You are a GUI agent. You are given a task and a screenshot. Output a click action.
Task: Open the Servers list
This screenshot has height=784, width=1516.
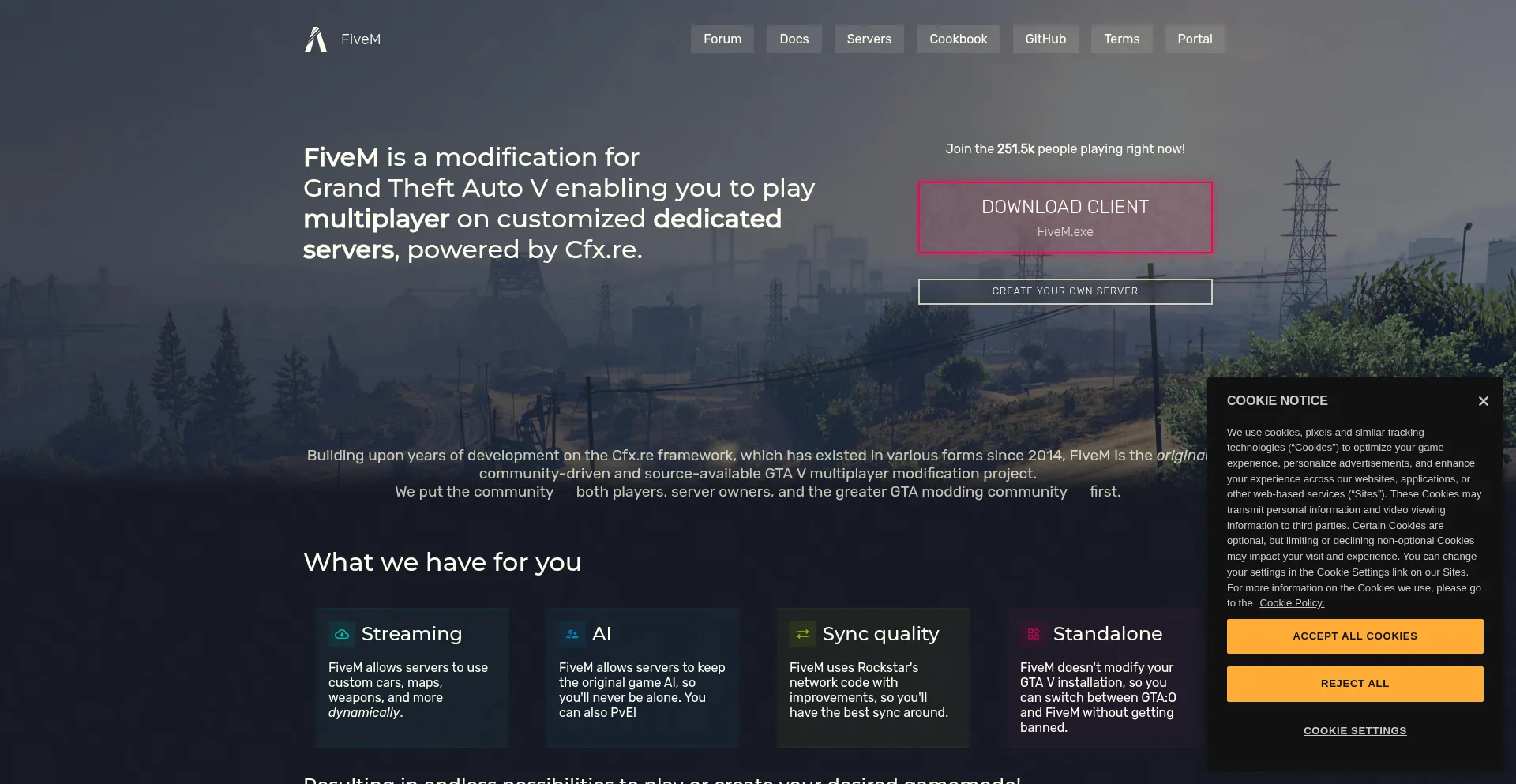[869, 39]
